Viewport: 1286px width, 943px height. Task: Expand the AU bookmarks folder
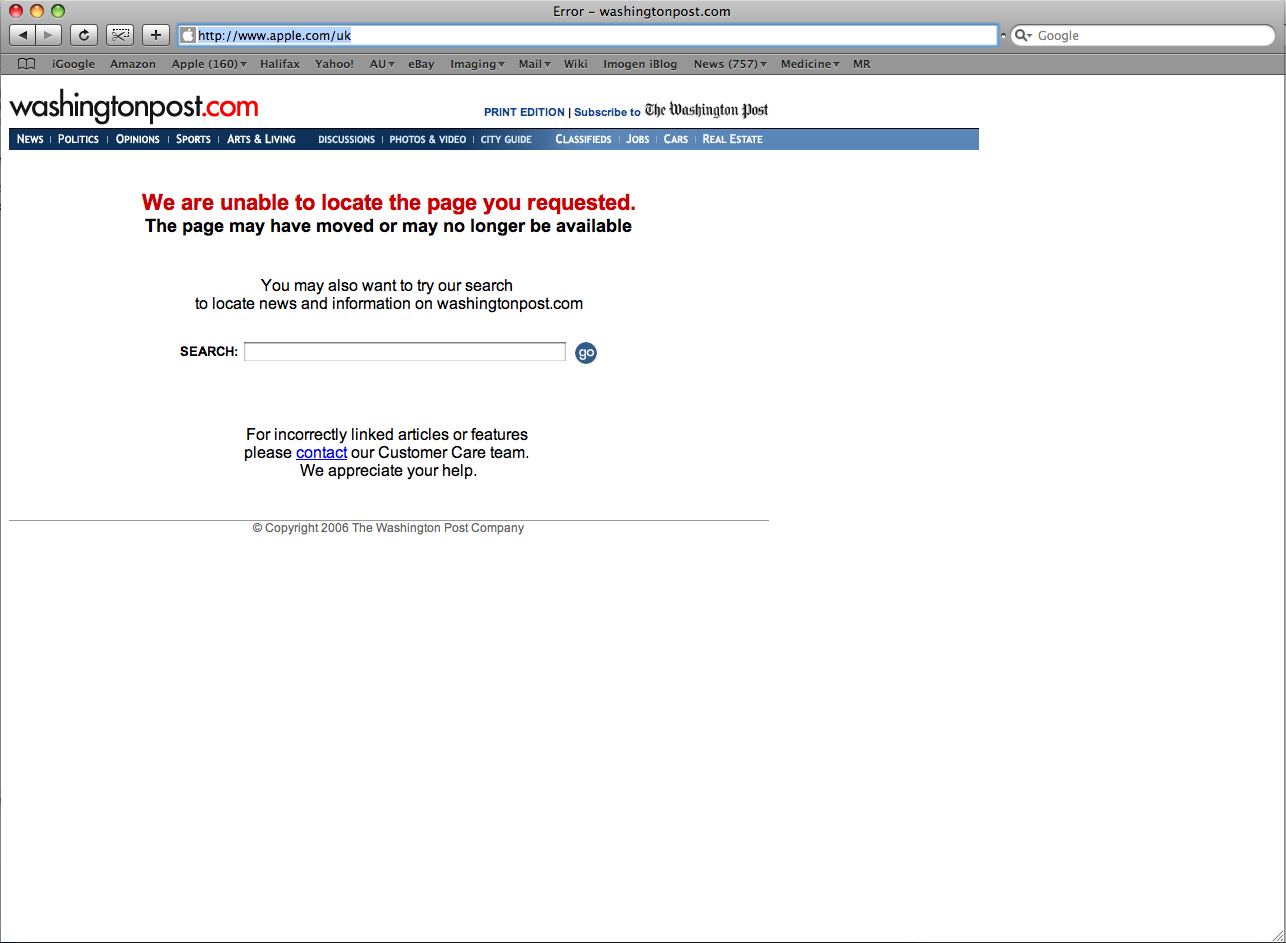(x=382, y=64)
